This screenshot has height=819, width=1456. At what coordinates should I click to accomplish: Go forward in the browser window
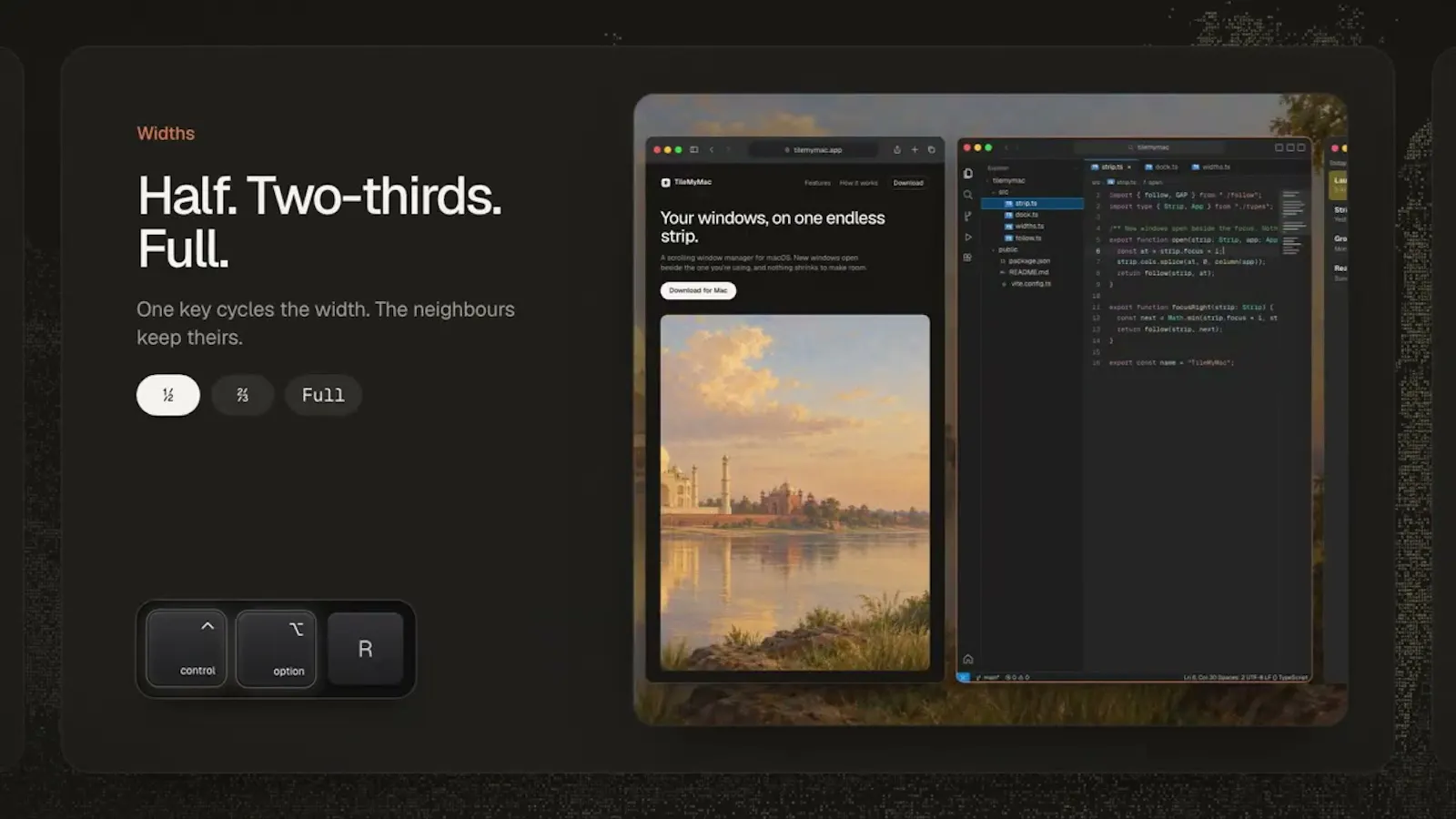click(x=727, y=149)
